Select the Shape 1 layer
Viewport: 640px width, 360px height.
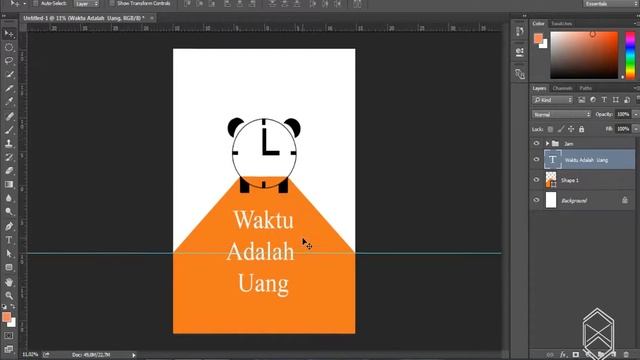coord(582,180)
